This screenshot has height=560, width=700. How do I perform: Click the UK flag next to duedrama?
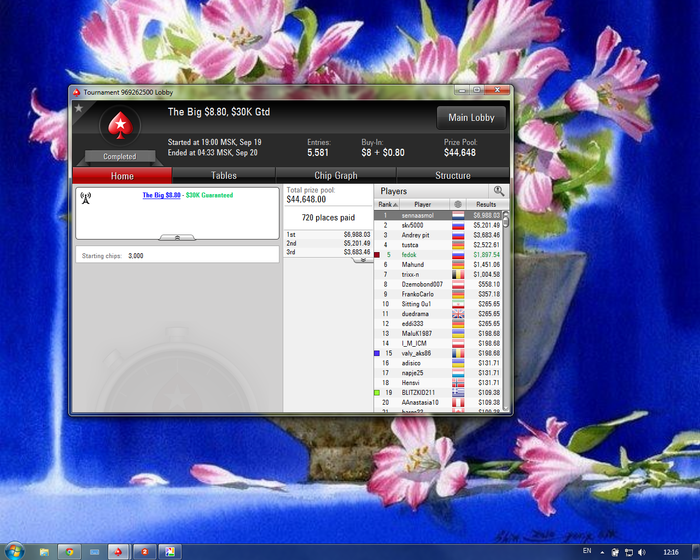pyautogui.click(x=458, y=313)
